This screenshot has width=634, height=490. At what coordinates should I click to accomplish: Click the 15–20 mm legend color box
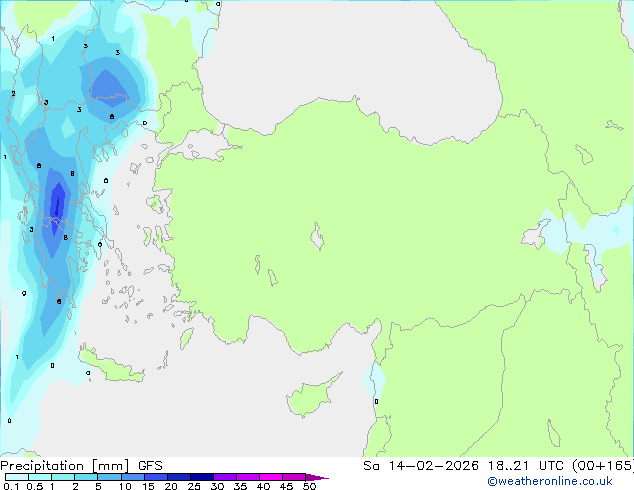155,477
